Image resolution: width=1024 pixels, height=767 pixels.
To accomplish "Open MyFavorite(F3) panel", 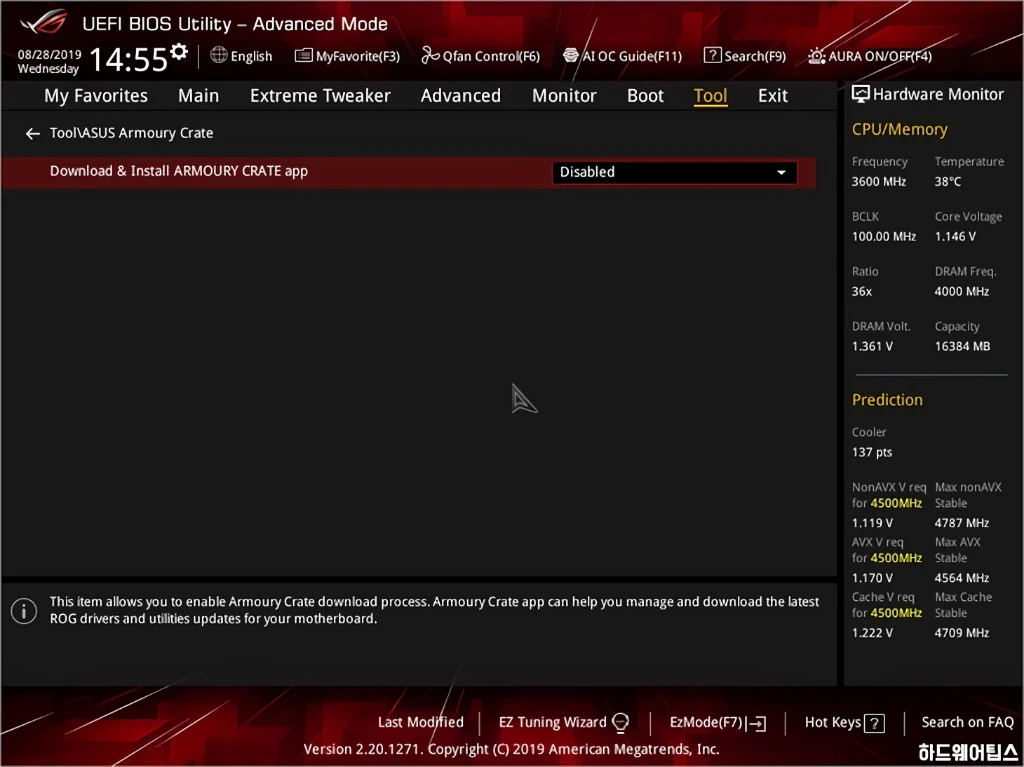I will 347,56.
